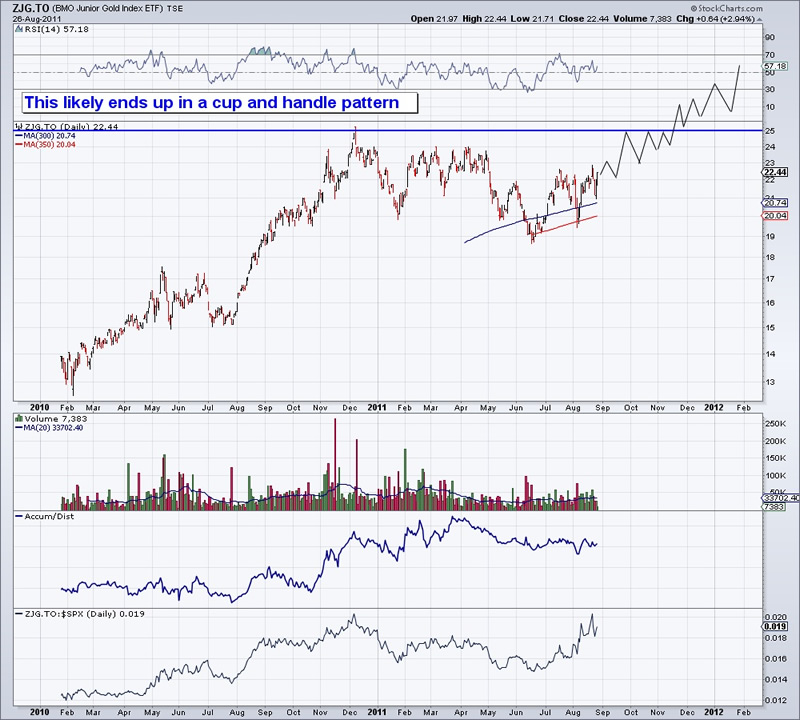Screen dimensions: 800x720
Task: Click the candlestick icon beside ZJG.TO (Daily)
Action: pyautogui.click(x=18, y=126)
